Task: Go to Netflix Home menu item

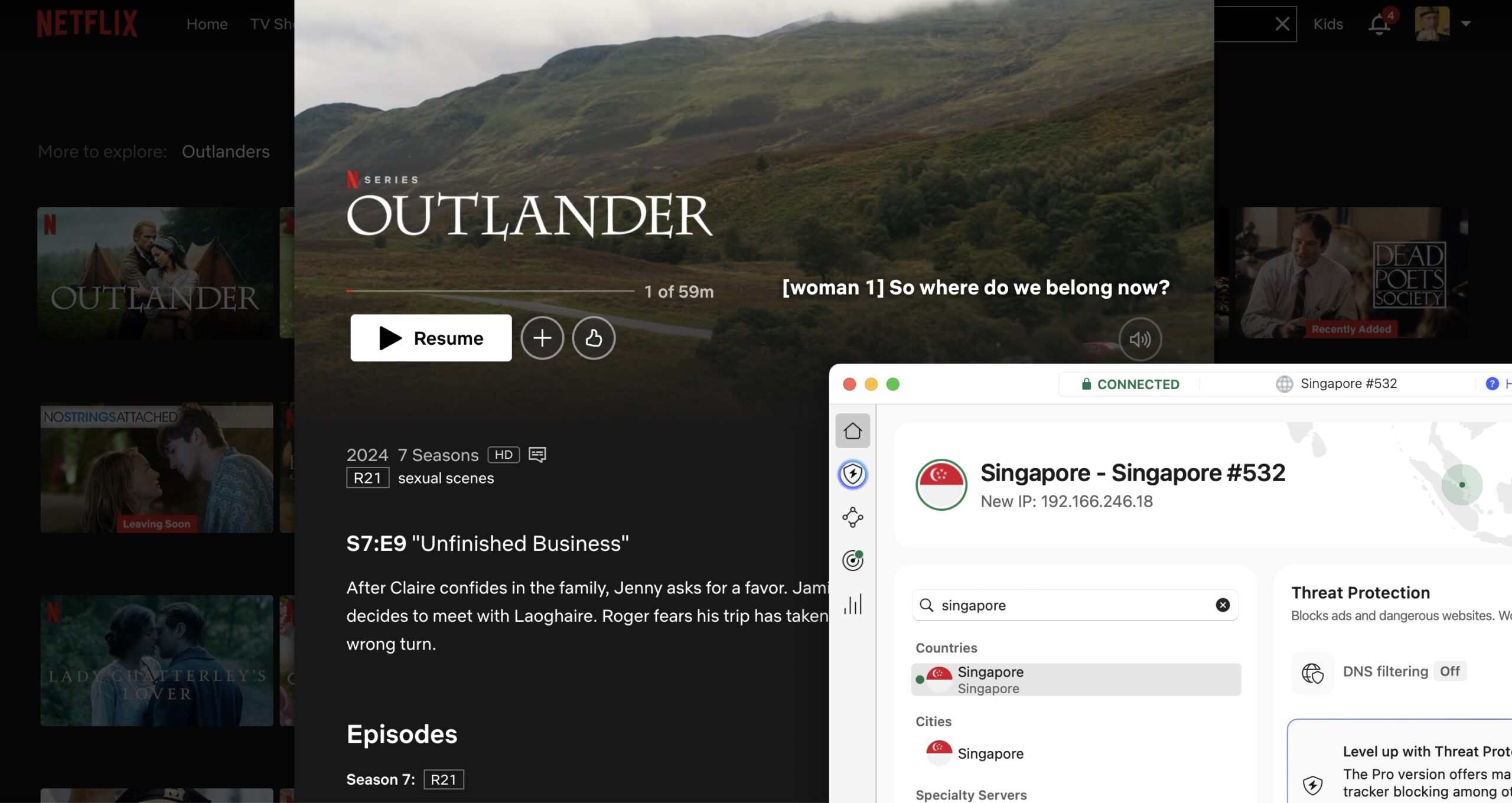Action: click(x=207, y=24)
